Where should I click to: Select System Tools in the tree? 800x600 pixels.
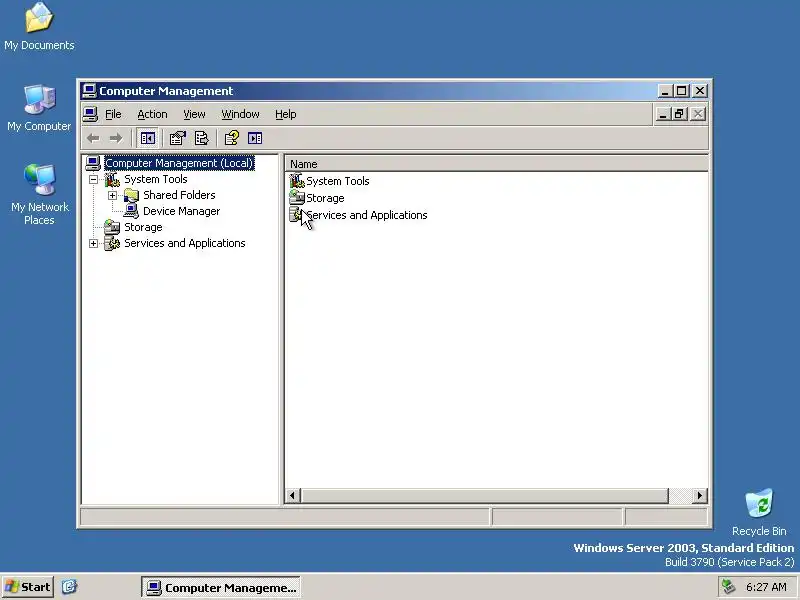point(156,179)
